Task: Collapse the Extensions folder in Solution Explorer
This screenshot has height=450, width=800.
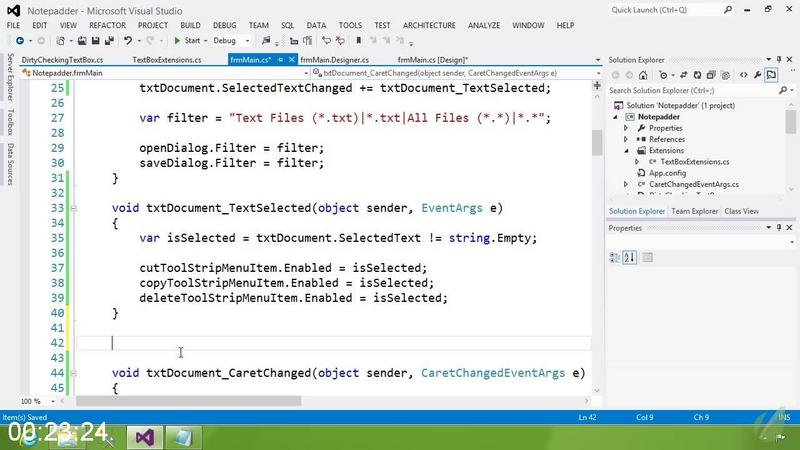Action: coord(627,151)
